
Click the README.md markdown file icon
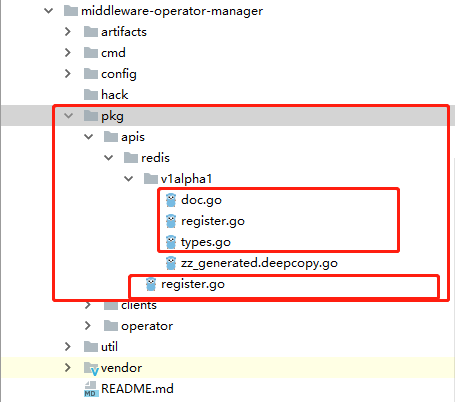(90, 389)
